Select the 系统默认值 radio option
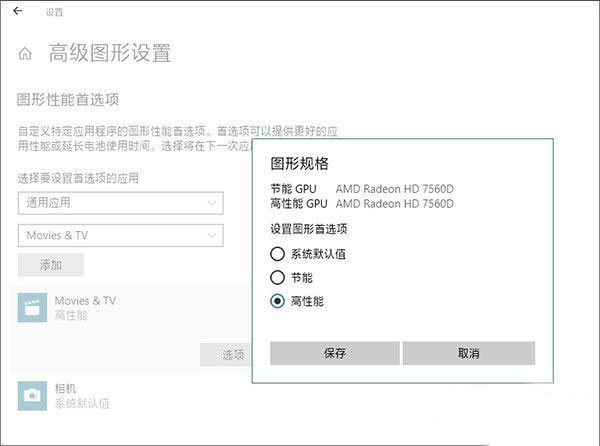600x446 pixels. pos(278,254)
